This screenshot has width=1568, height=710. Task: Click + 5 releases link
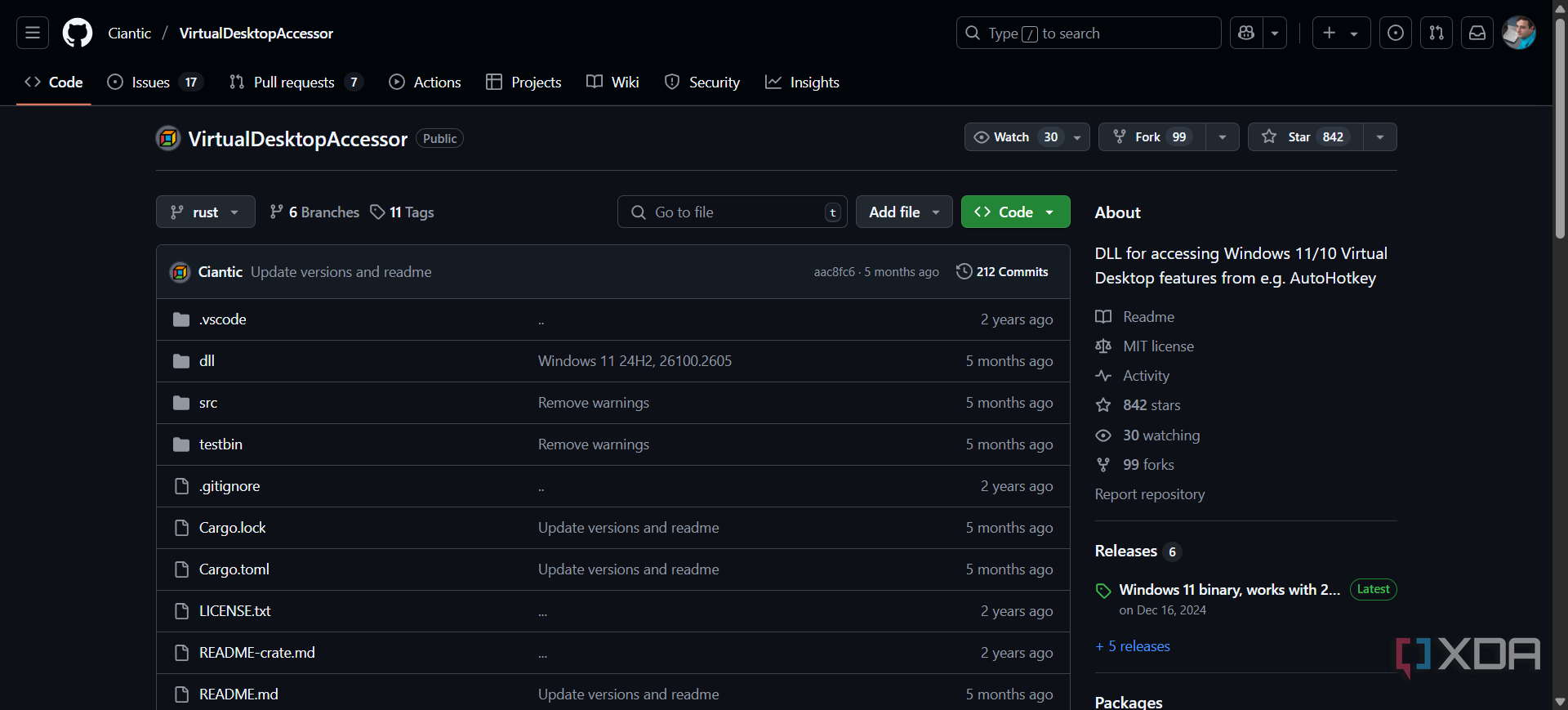[x=1133, y=646]
